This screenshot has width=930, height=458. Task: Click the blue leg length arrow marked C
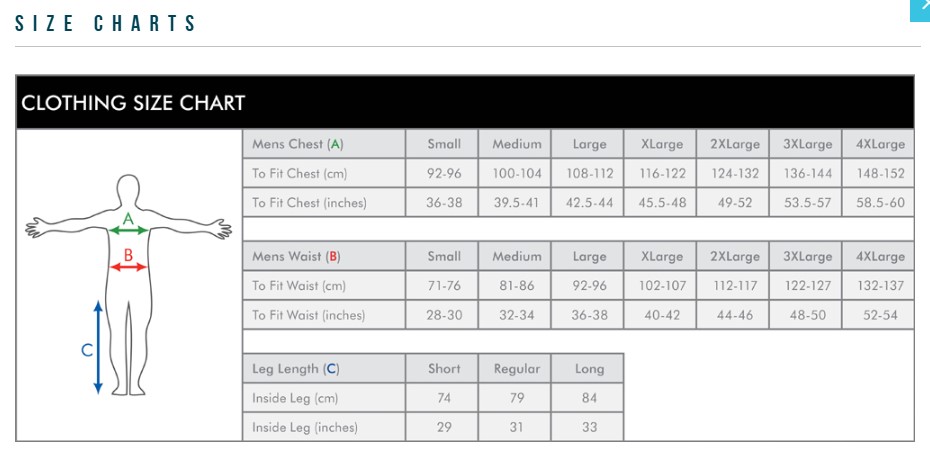[x=98, y=348]
